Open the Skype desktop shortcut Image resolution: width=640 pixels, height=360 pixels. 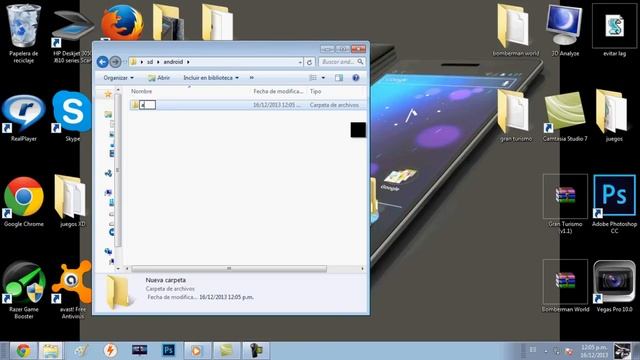(x=72, y=116)
